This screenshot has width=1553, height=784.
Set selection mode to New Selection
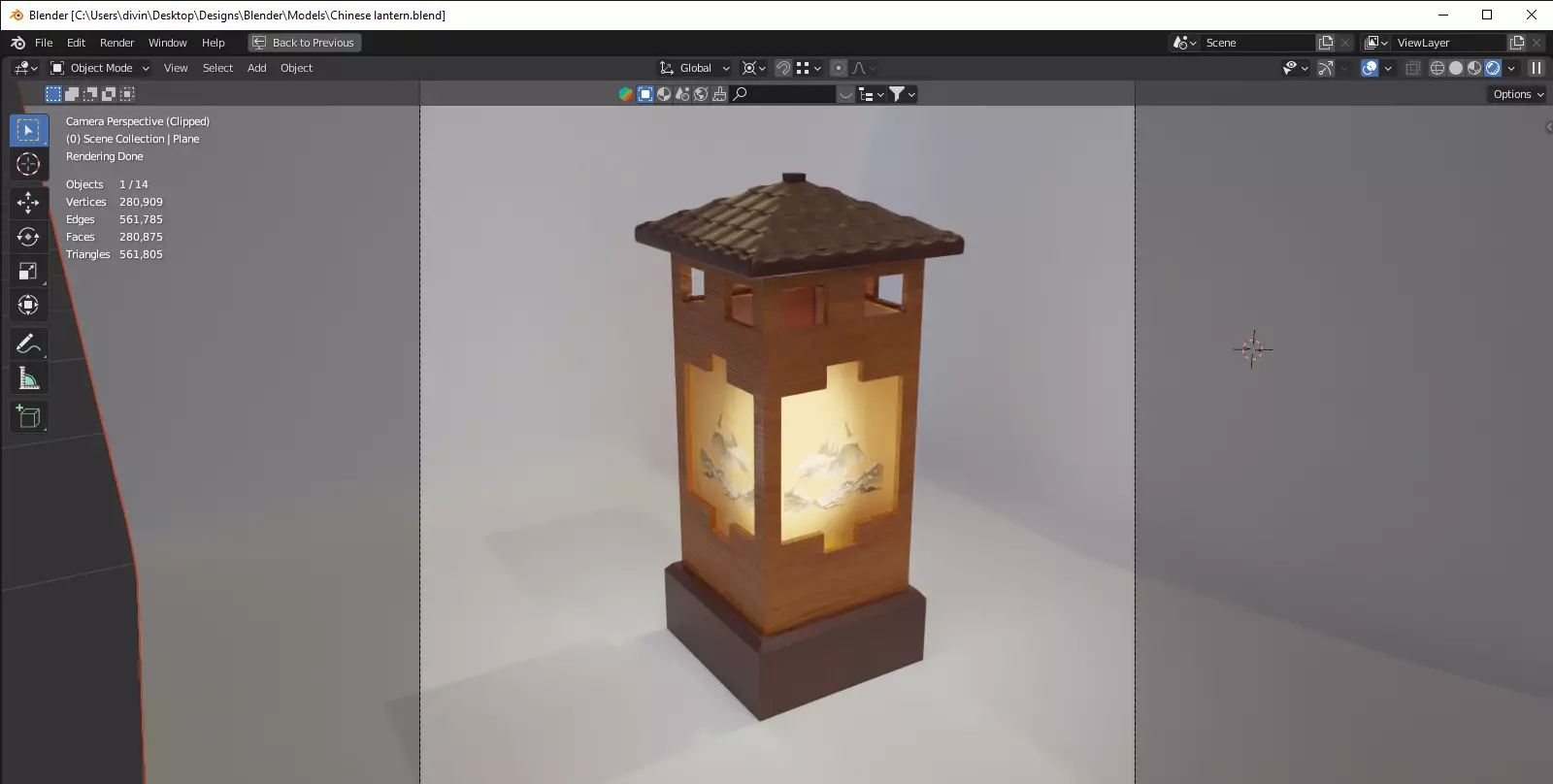click(x=53, y=94)
